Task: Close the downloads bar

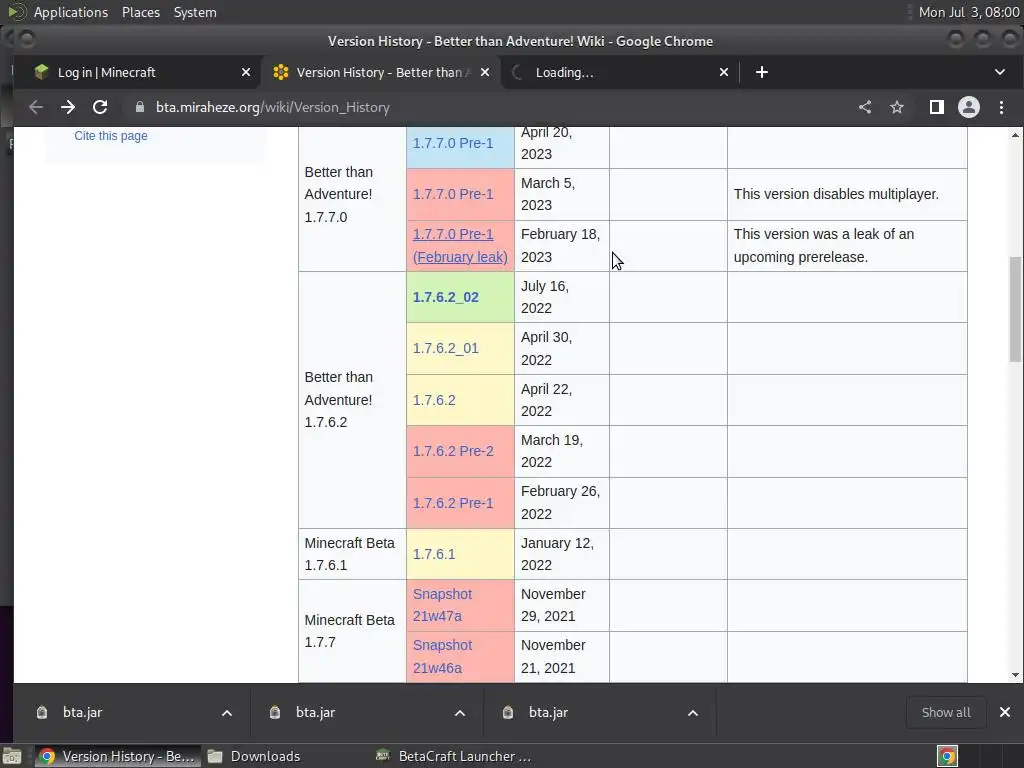Action: (1004, 712)
